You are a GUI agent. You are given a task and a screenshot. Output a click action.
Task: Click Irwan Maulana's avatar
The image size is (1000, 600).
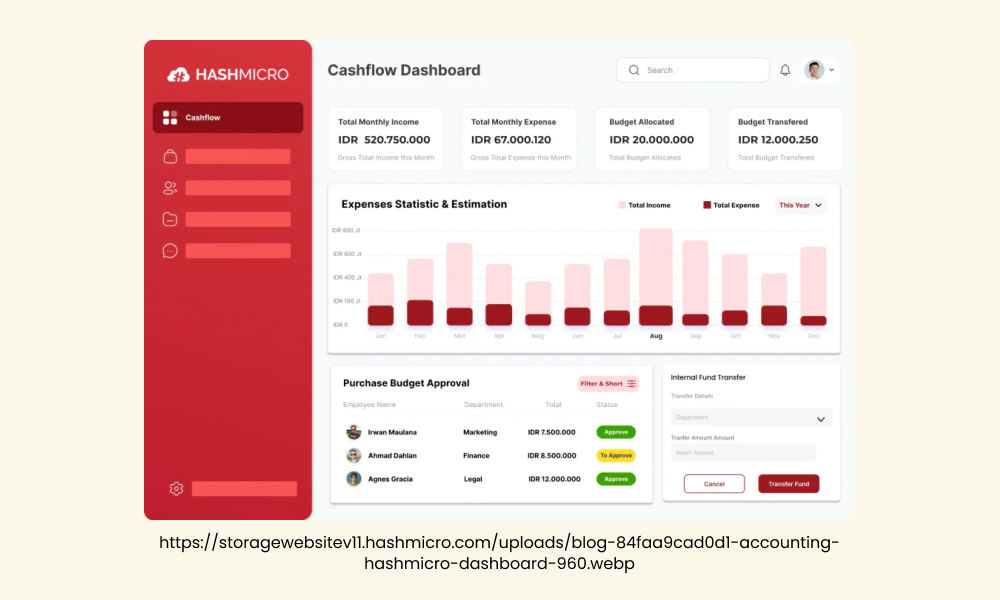click(353, 432)
